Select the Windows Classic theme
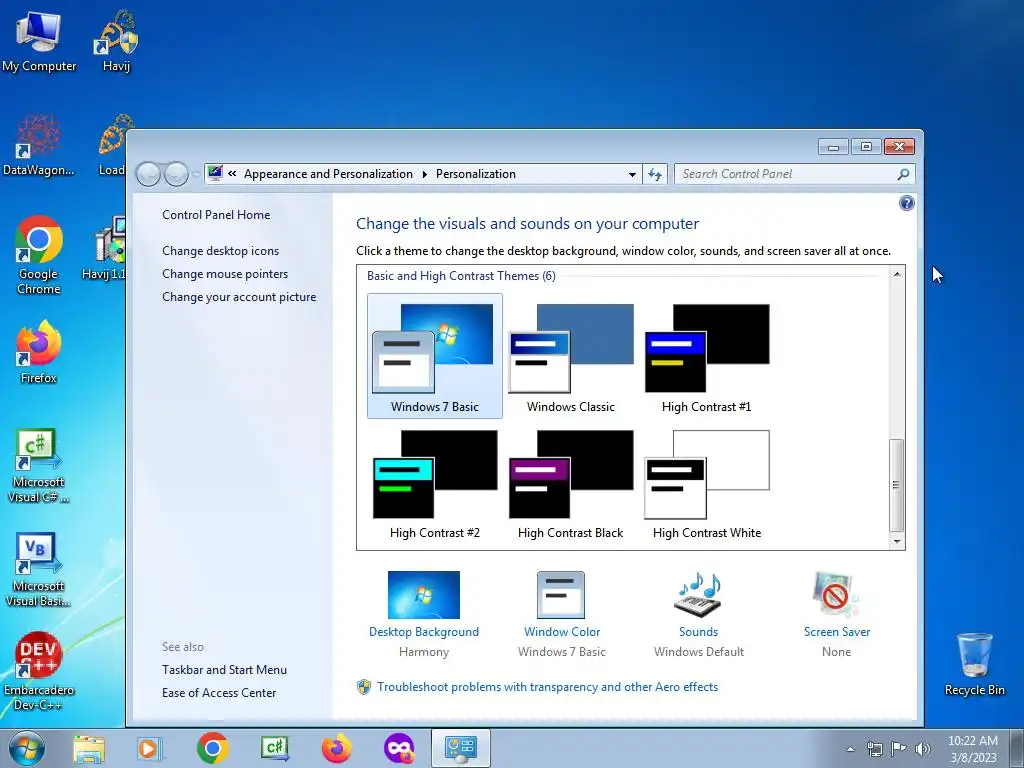The height and width of the screenshot is (768, 1024). 571,356
